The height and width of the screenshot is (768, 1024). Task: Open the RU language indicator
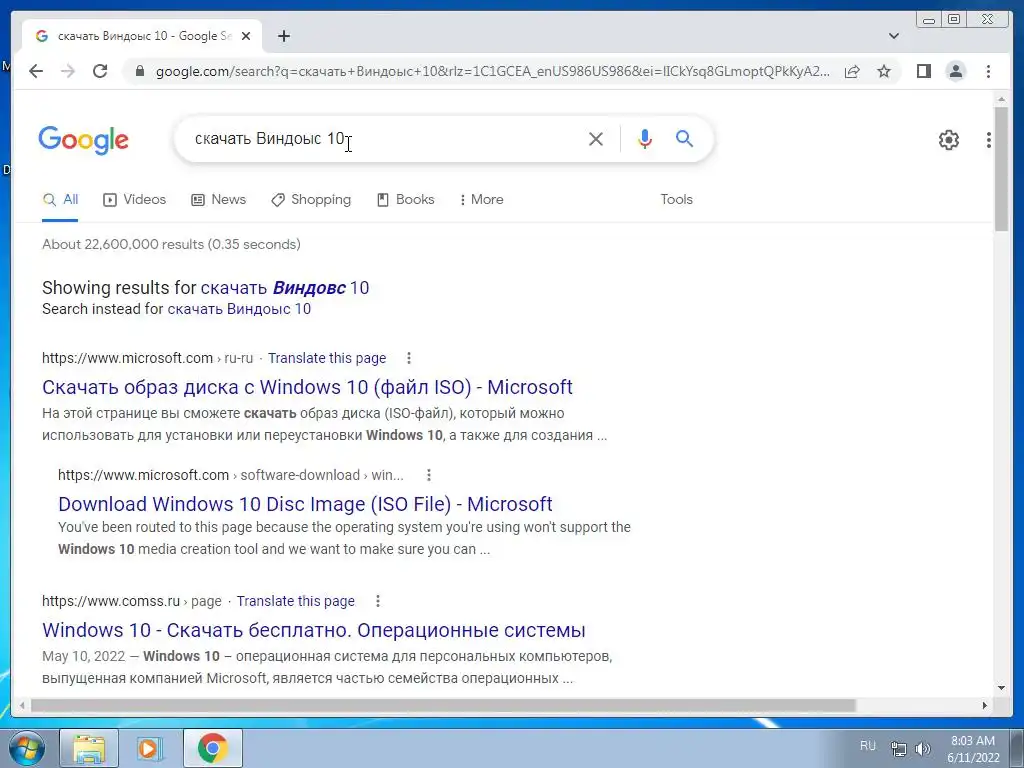click(x=867, y=746)
